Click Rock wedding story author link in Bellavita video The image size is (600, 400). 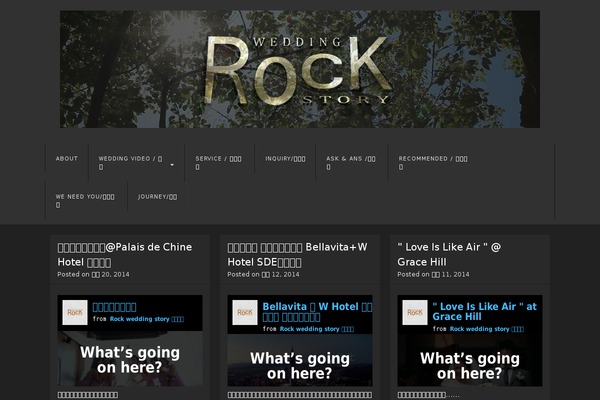click(x=316, y=329)
